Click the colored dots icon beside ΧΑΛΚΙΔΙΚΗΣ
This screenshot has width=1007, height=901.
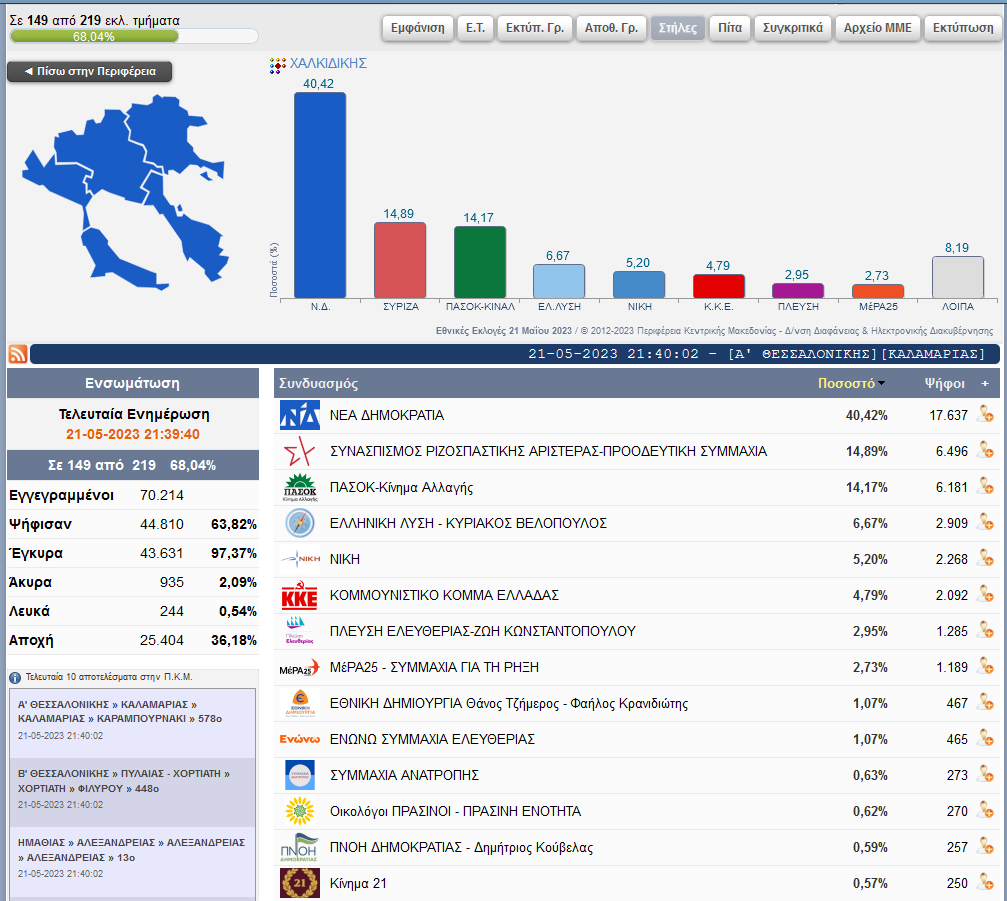278,65
